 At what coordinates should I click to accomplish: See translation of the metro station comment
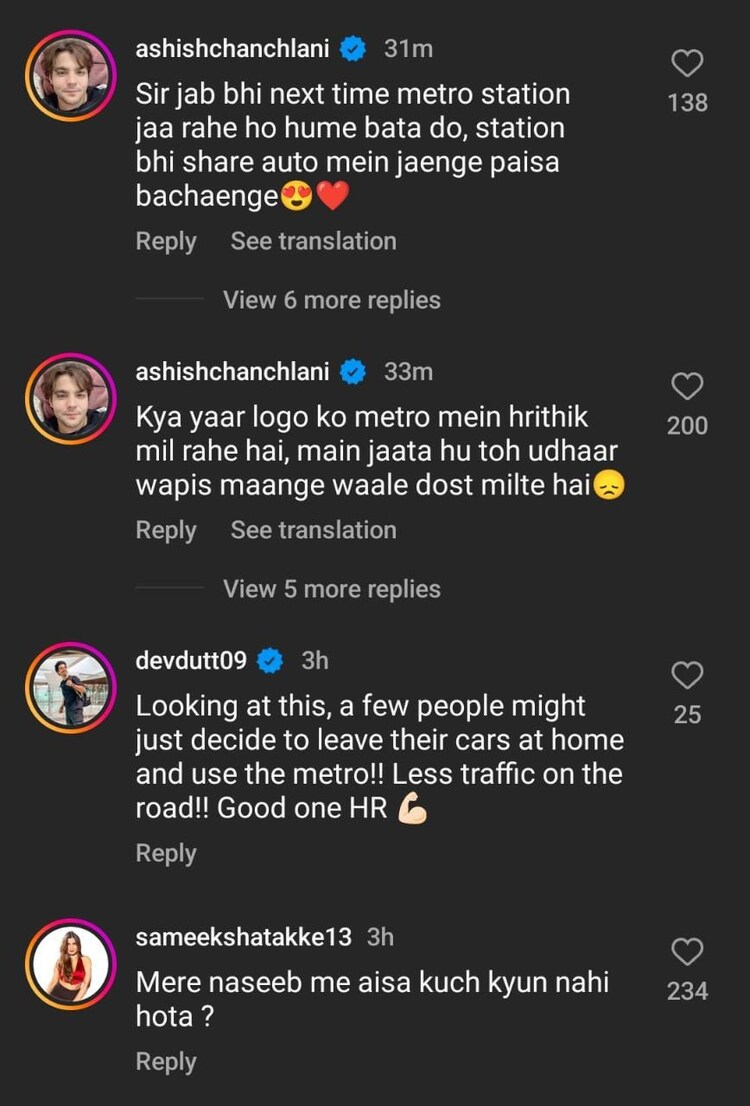click(313, 241)
